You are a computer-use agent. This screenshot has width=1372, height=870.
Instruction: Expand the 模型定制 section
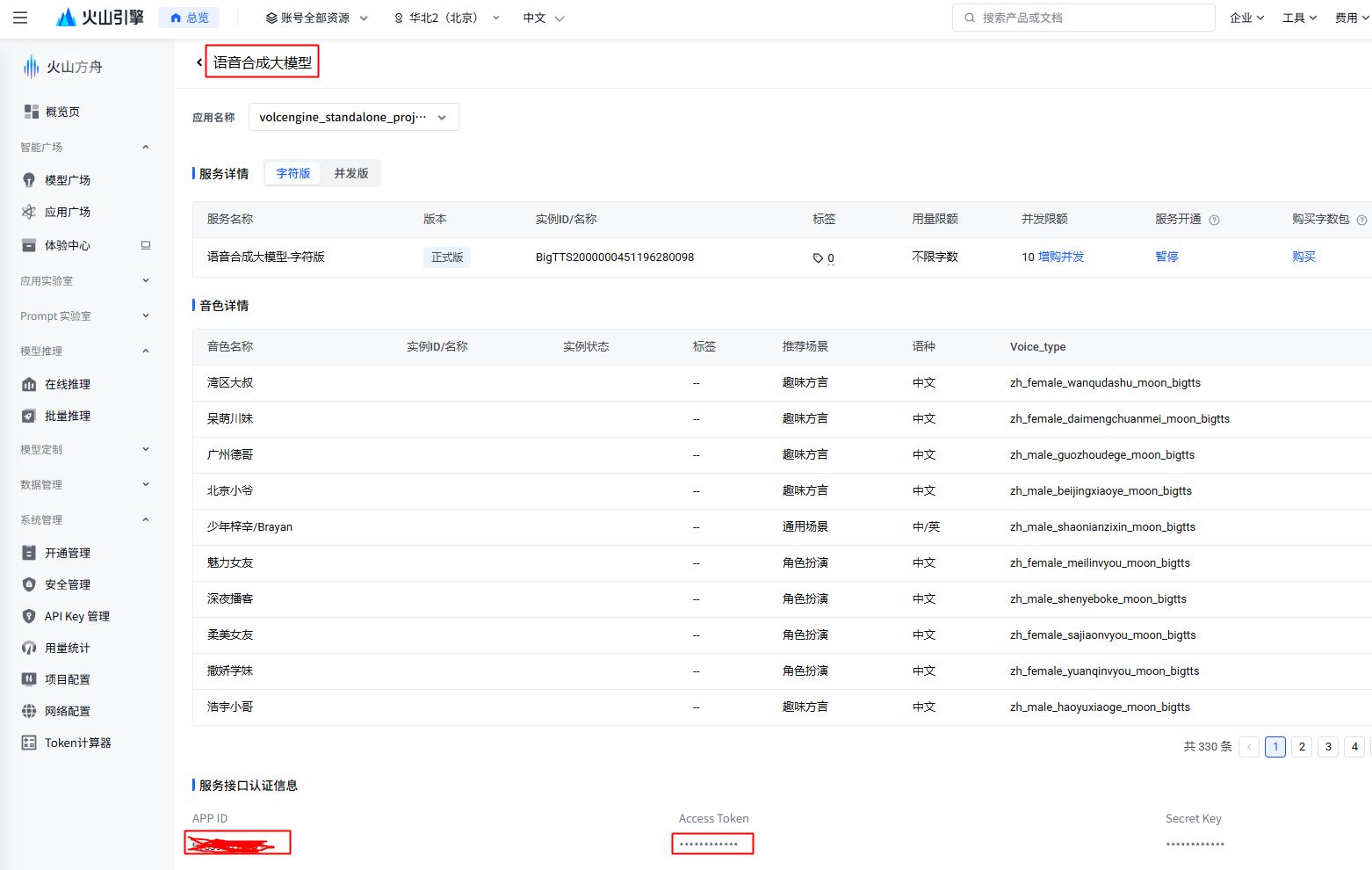[x=146, y=449]
